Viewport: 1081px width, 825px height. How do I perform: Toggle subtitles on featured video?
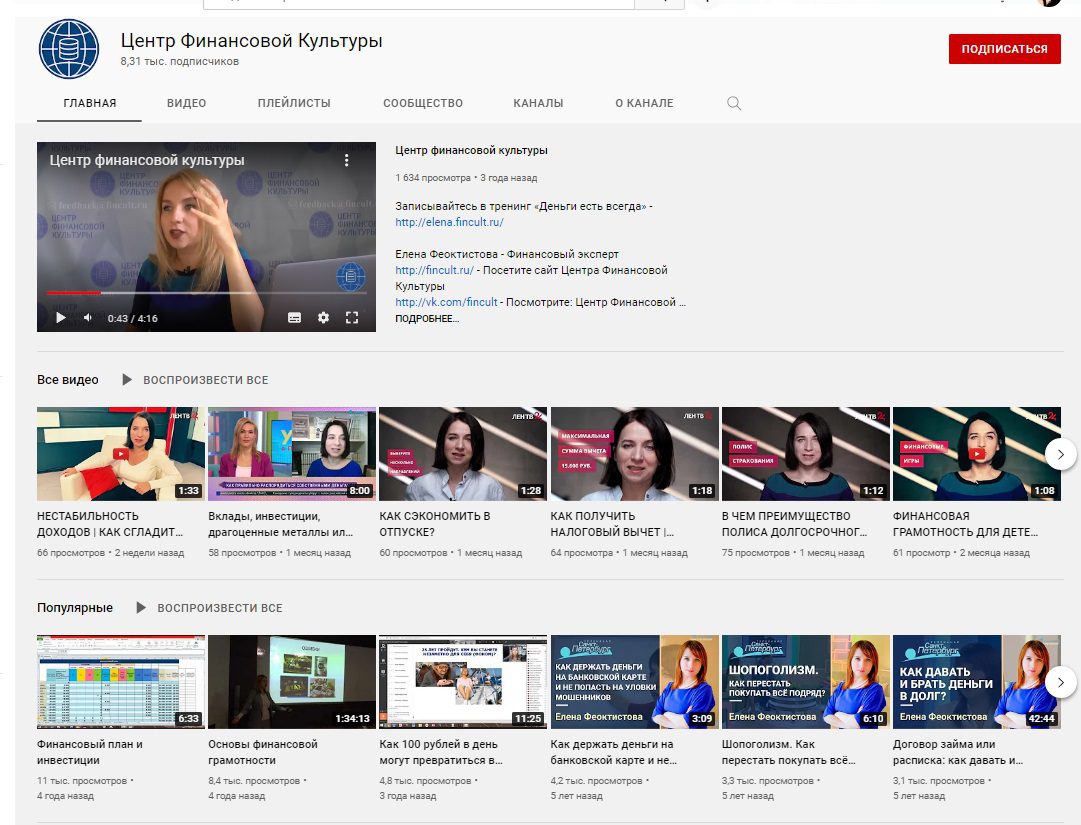294,318
